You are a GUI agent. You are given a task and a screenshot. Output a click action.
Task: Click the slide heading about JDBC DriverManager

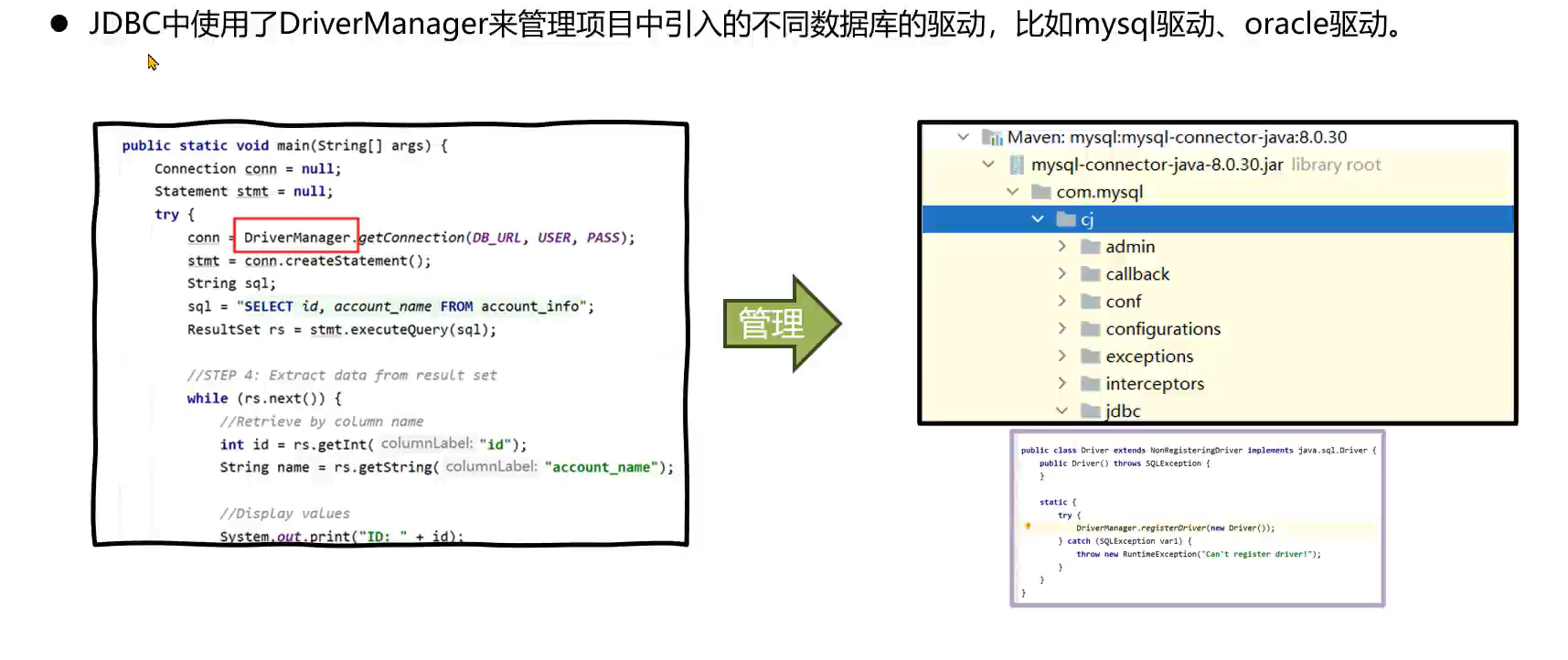coord(746,24)
